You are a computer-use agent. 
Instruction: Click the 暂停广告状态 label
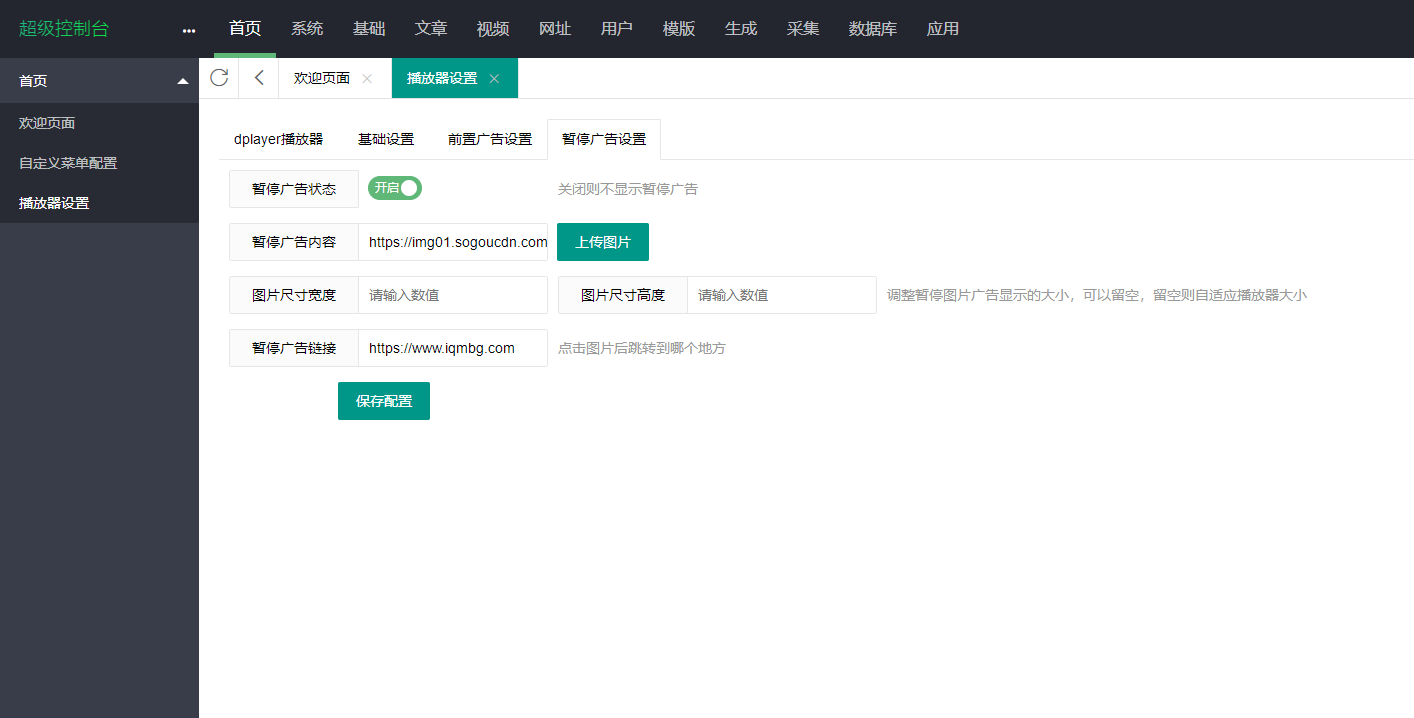(x=294, y=189)
